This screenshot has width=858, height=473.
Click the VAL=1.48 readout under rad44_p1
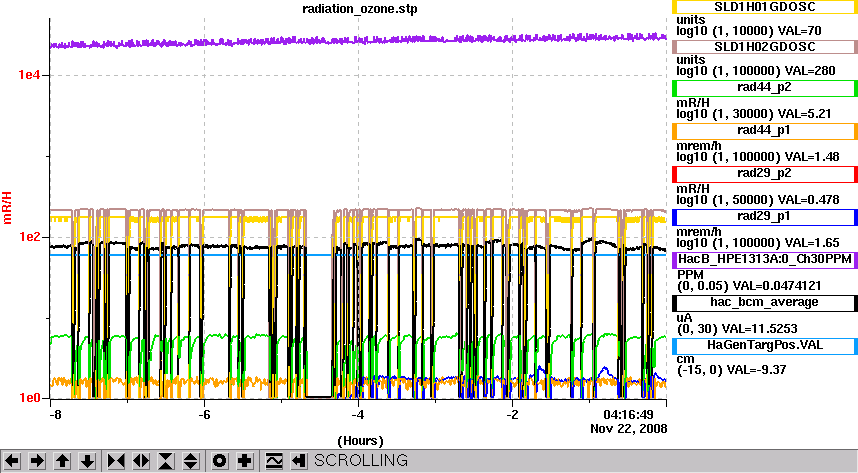[814, 157]
